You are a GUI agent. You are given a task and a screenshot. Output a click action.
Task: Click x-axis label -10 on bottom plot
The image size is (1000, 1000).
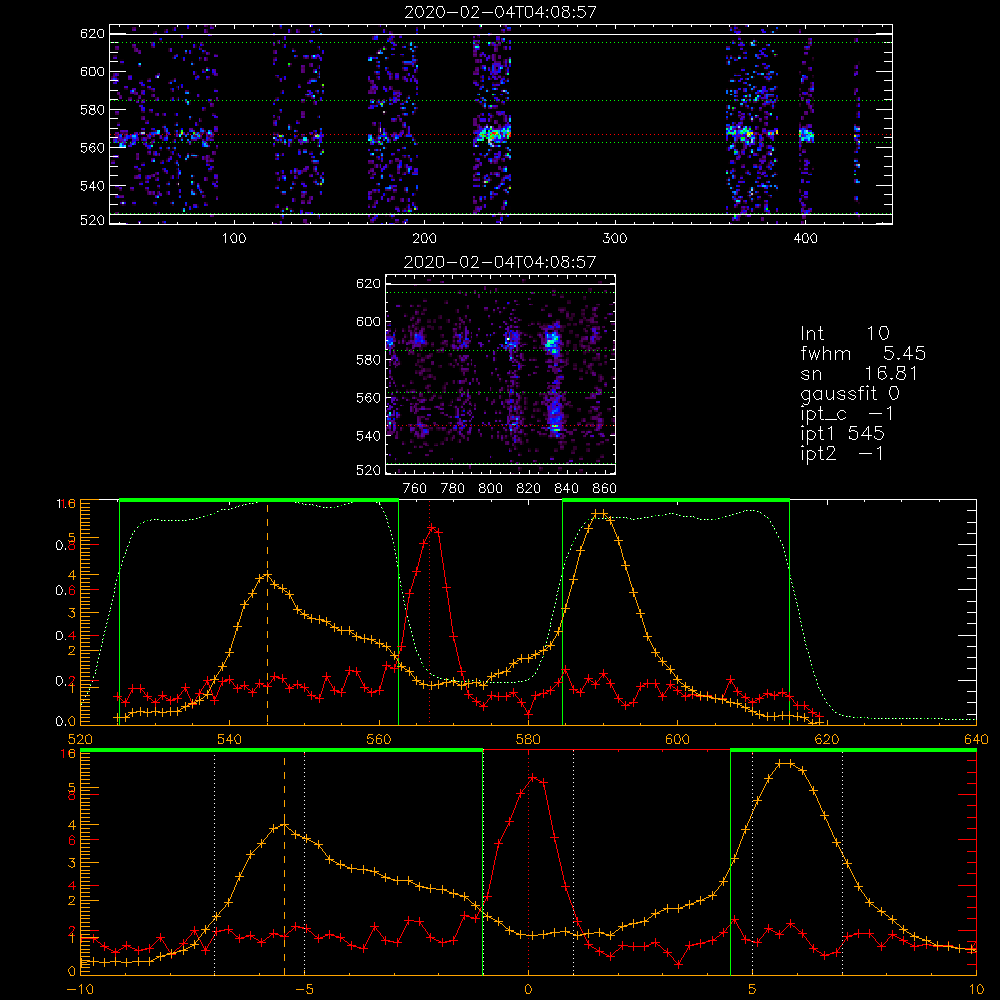pyautogui.click(x=80, y=990)
